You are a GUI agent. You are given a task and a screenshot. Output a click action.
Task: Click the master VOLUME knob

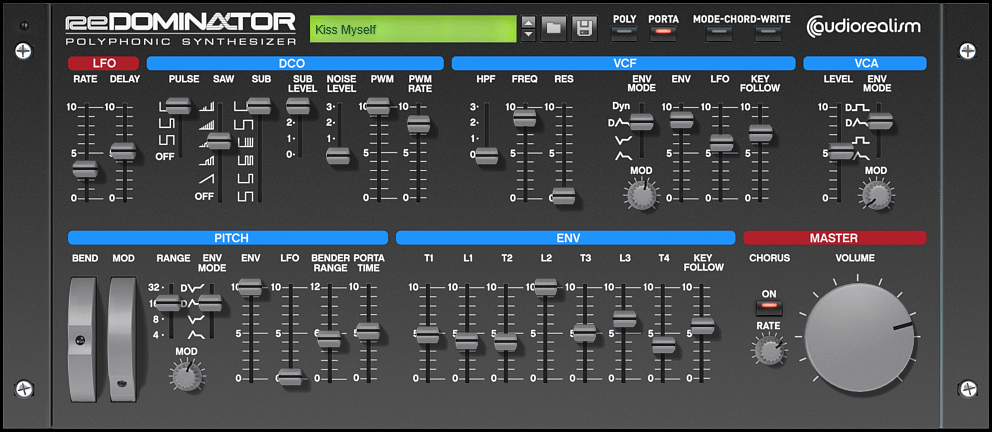click(859, 337)
